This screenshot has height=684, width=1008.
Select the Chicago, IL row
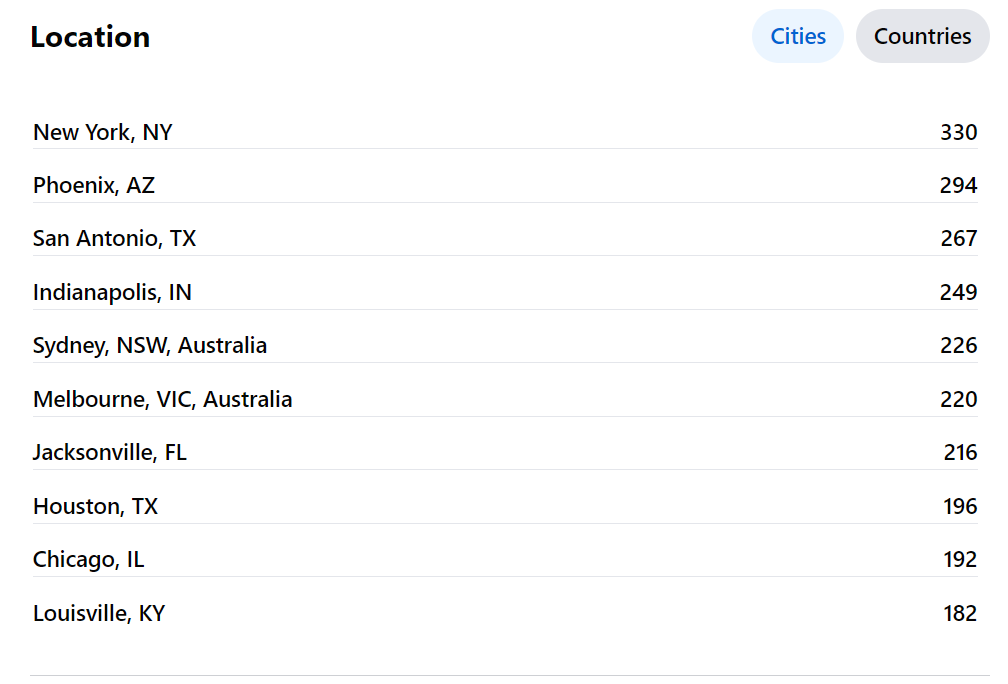(x=89, y=560)
